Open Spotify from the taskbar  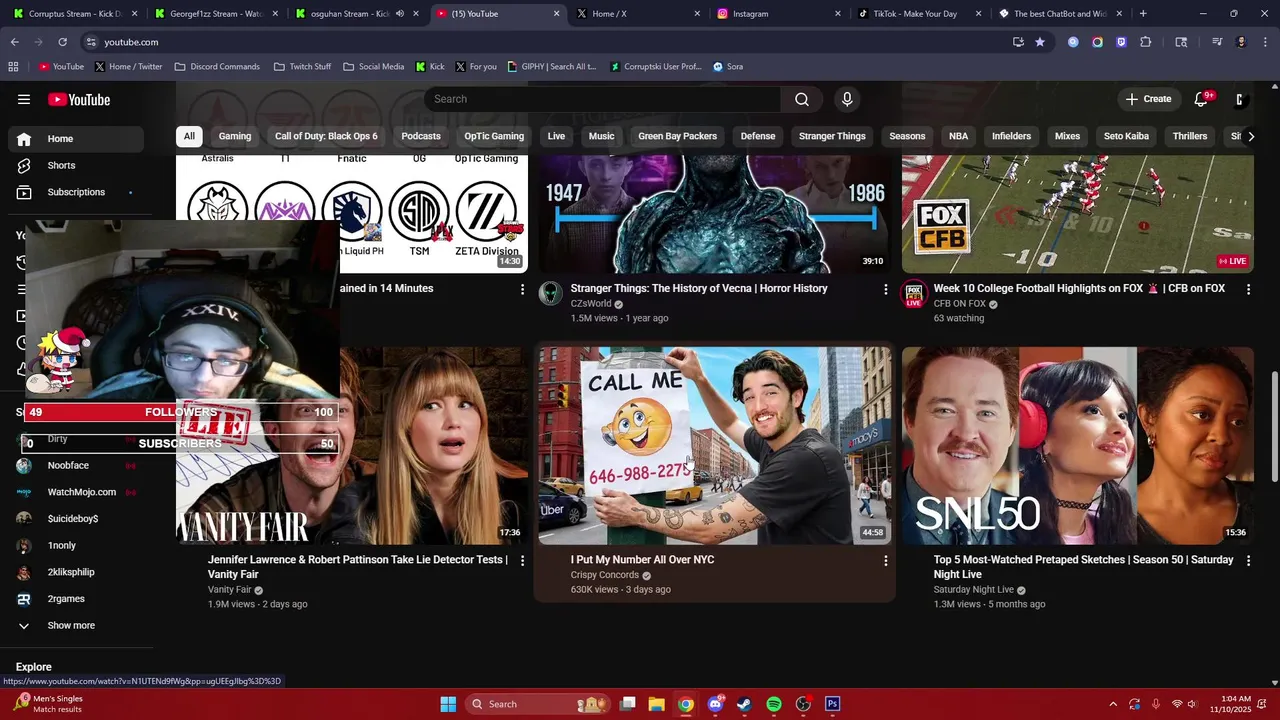[773, 704]
